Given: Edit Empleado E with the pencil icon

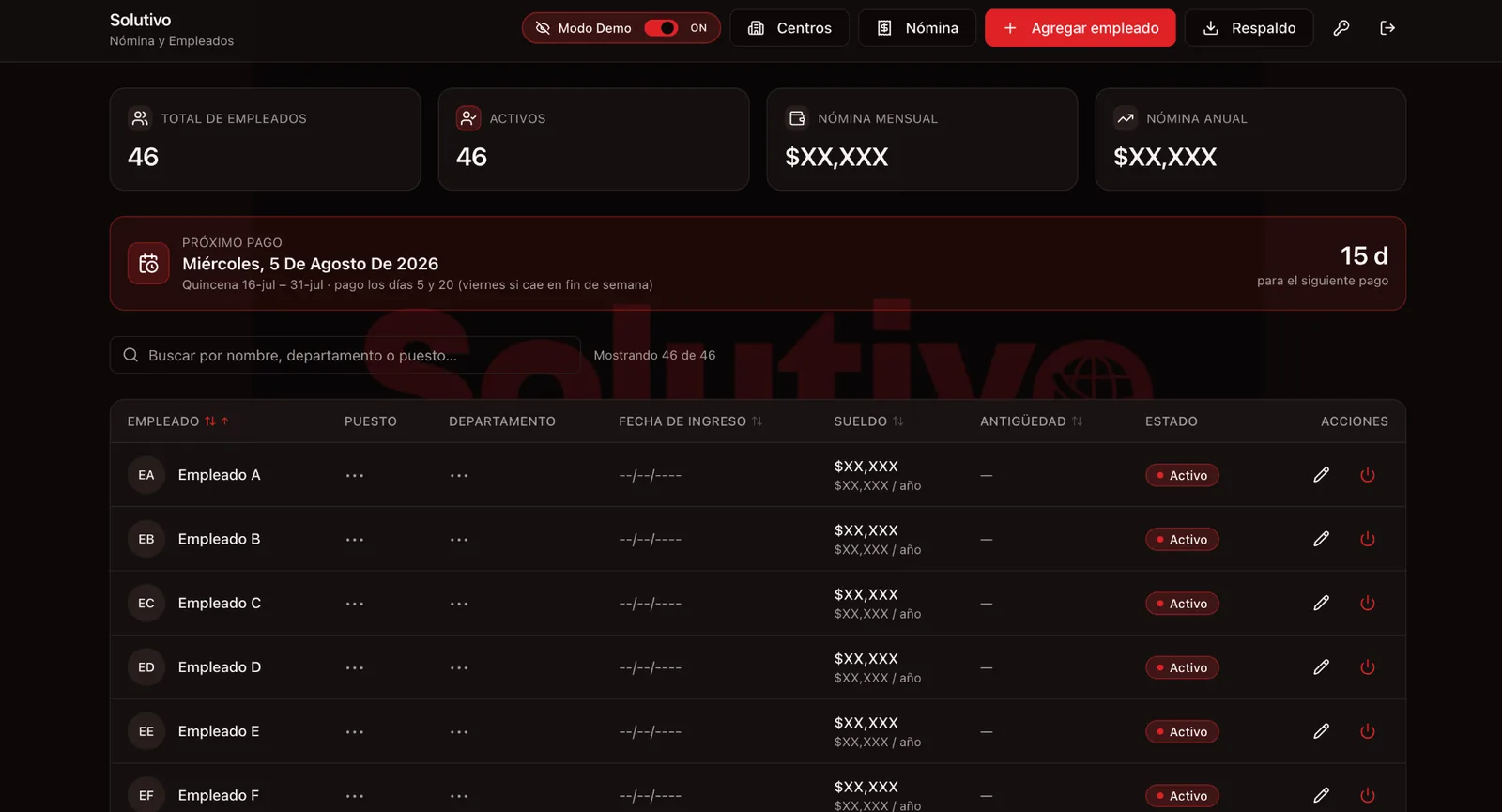Looking at the screenshot, I should pos(1321,731).
